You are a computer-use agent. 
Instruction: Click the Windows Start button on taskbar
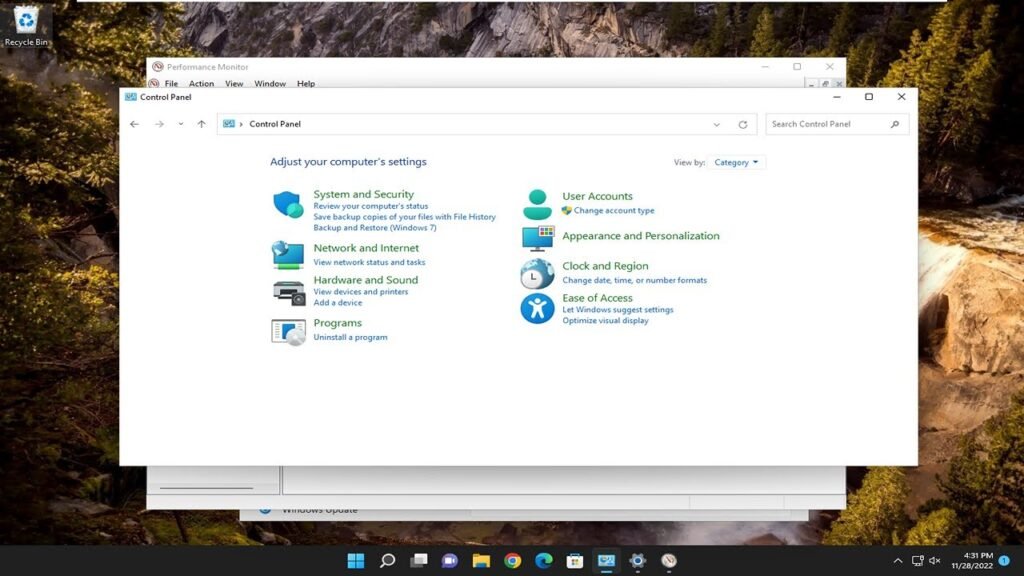[356, 561]
